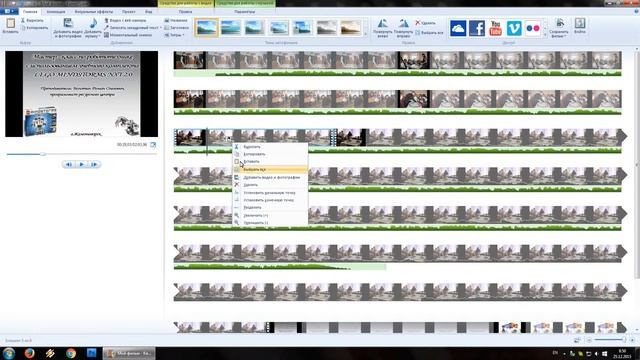Click Rotate left (Повернуть влево) icon
Image resolution: width=640 pixels, height=360 pixels.
[382, 28]
